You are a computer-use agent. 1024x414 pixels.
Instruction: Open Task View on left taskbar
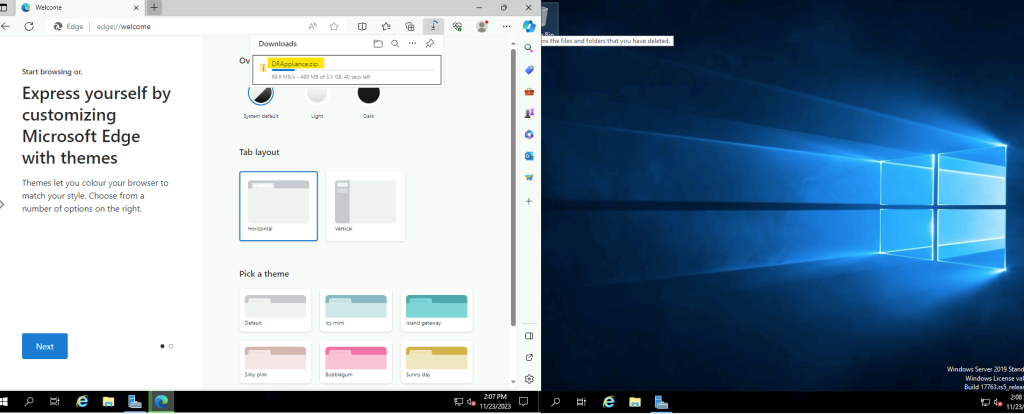tap(56, 402)
